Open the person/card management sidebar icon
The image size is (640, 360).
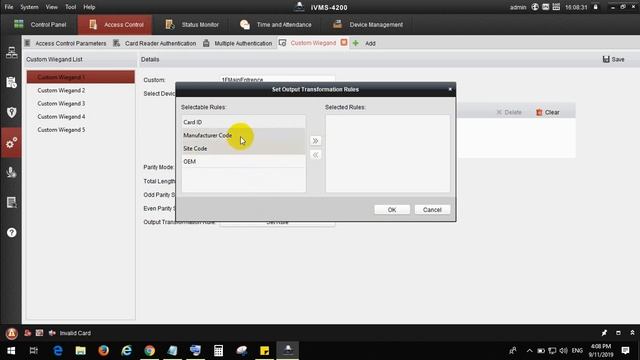(11, 82)
